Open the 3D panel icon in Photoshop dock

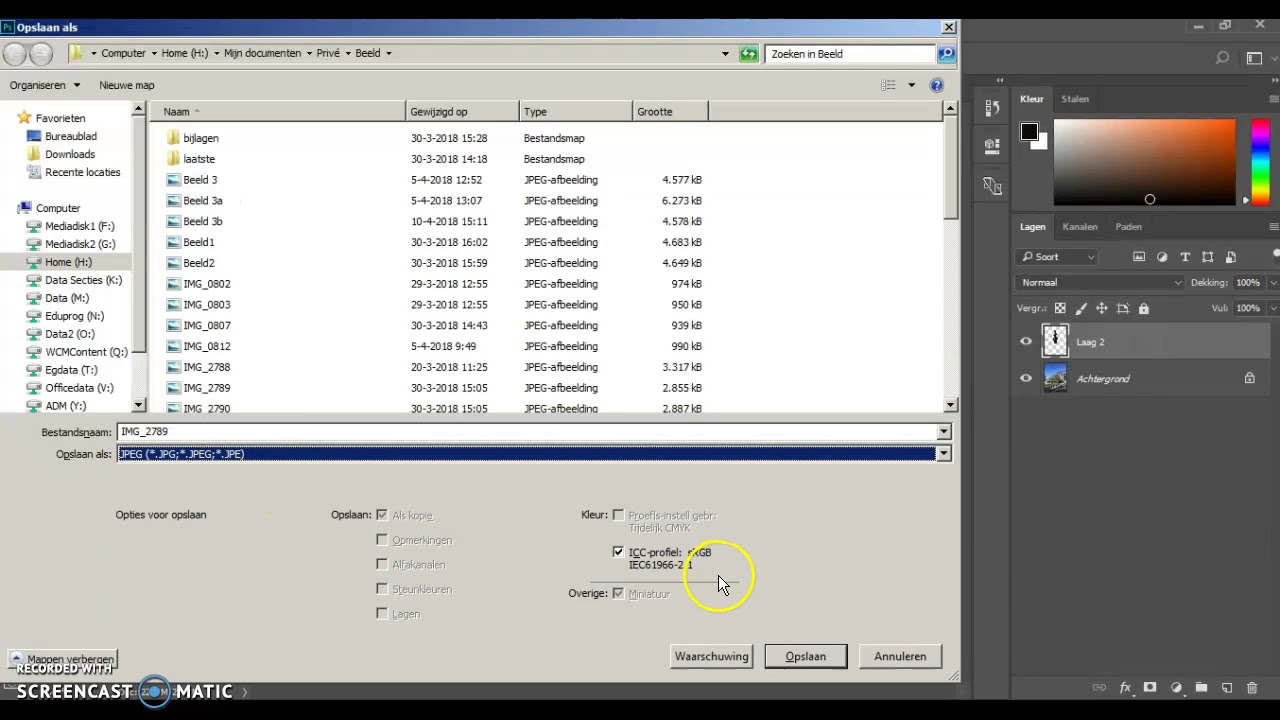(992, 186)
